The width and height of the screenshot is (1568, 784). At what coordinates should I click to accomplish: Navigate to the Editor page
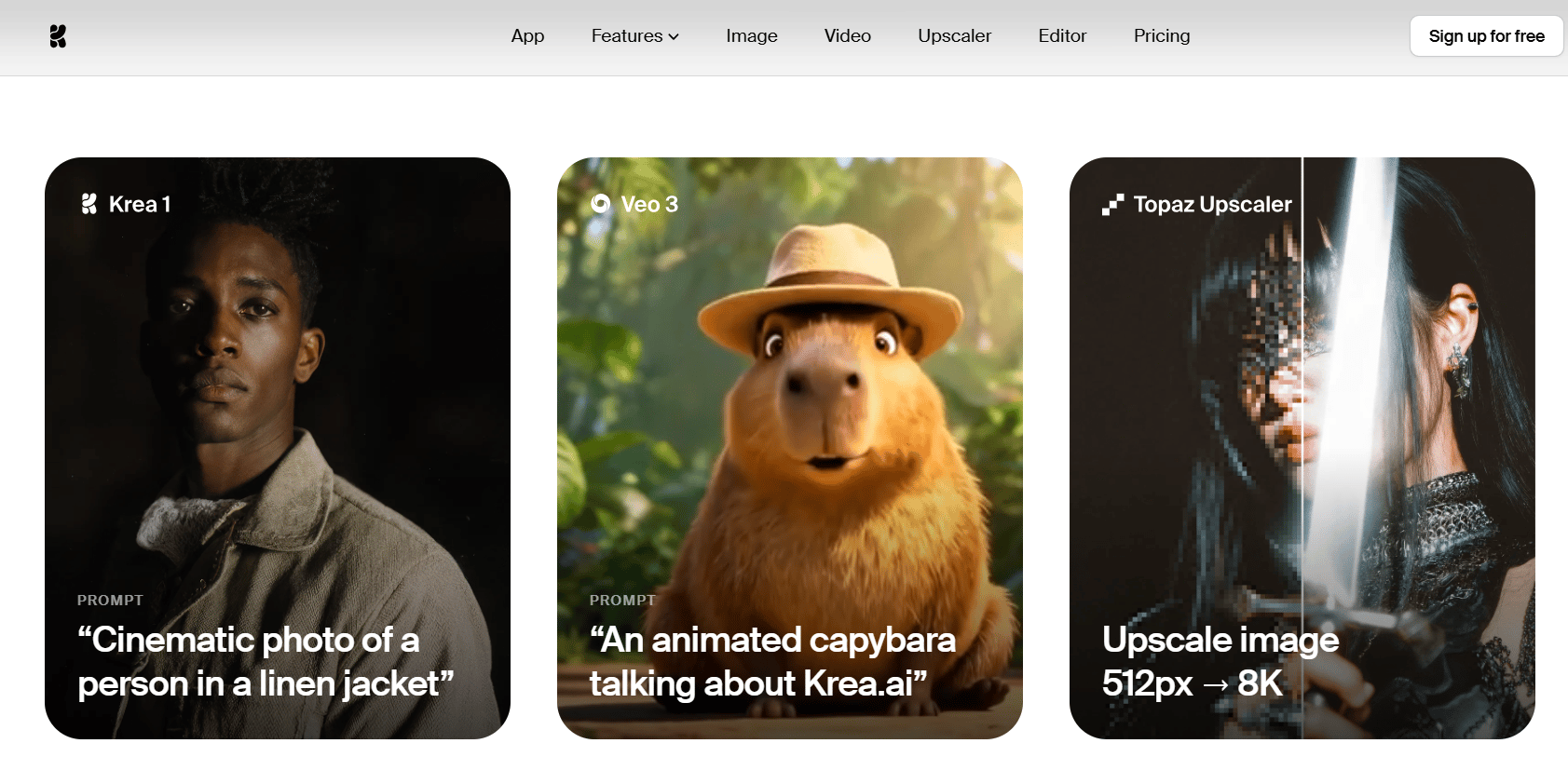click(x=1062, y=36)
